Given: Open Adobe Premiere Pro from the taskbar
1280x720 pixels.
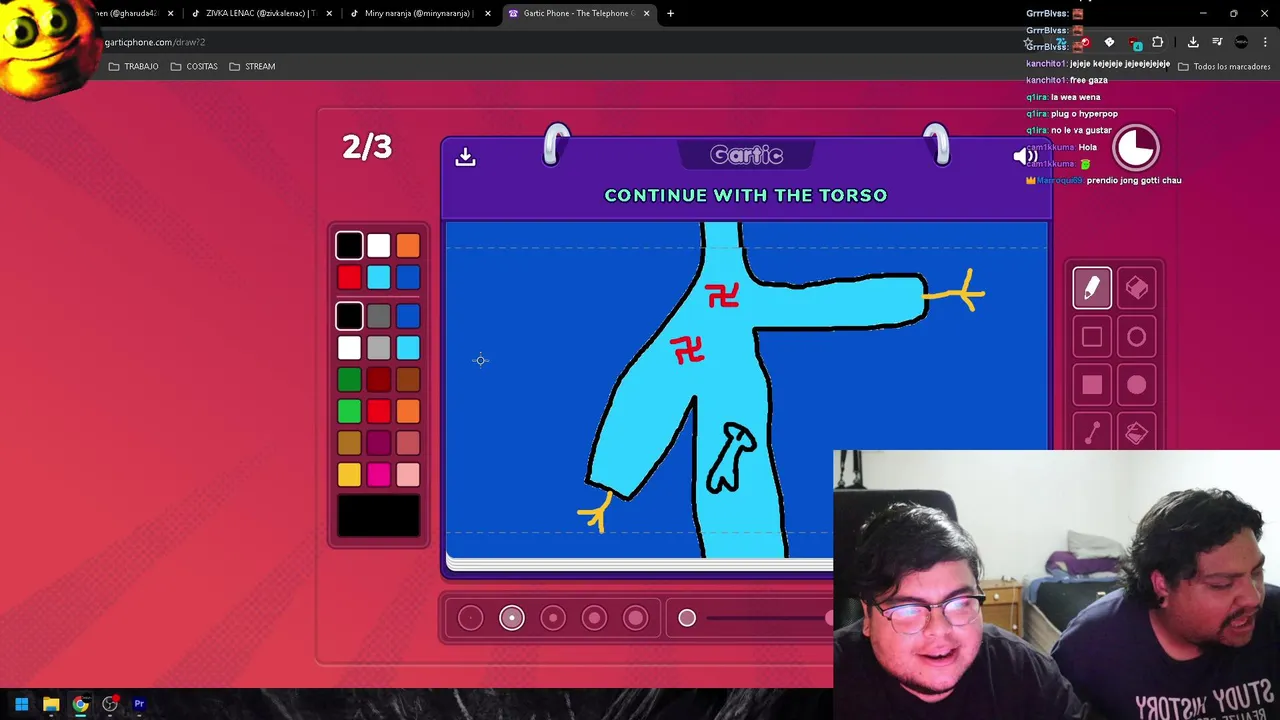Looking at the screenshot, I should pyautogui.click(x=139, y=704).
